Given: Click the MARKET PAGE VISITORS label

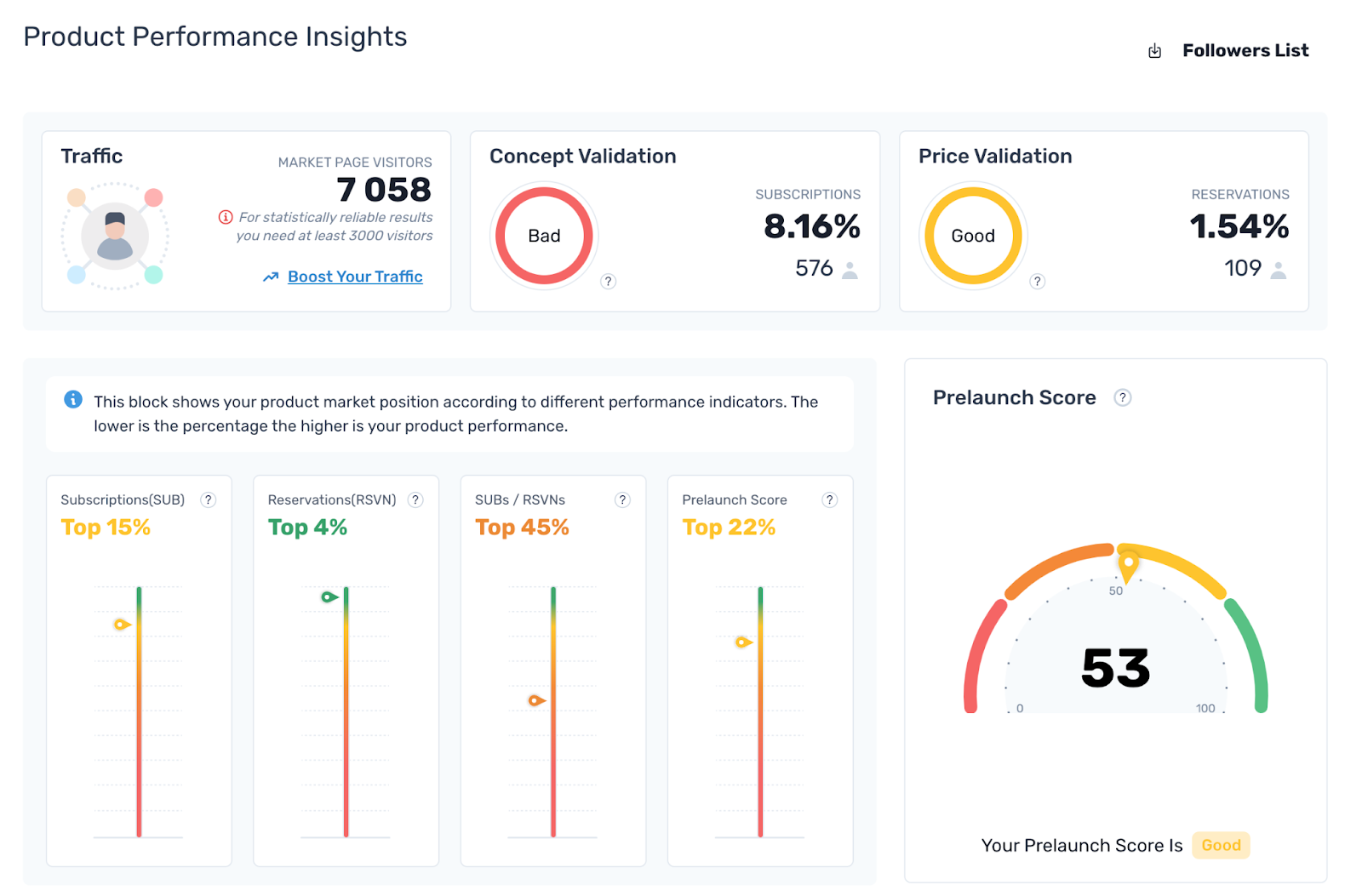Looking at the screenshot, I should coord(355,162).
